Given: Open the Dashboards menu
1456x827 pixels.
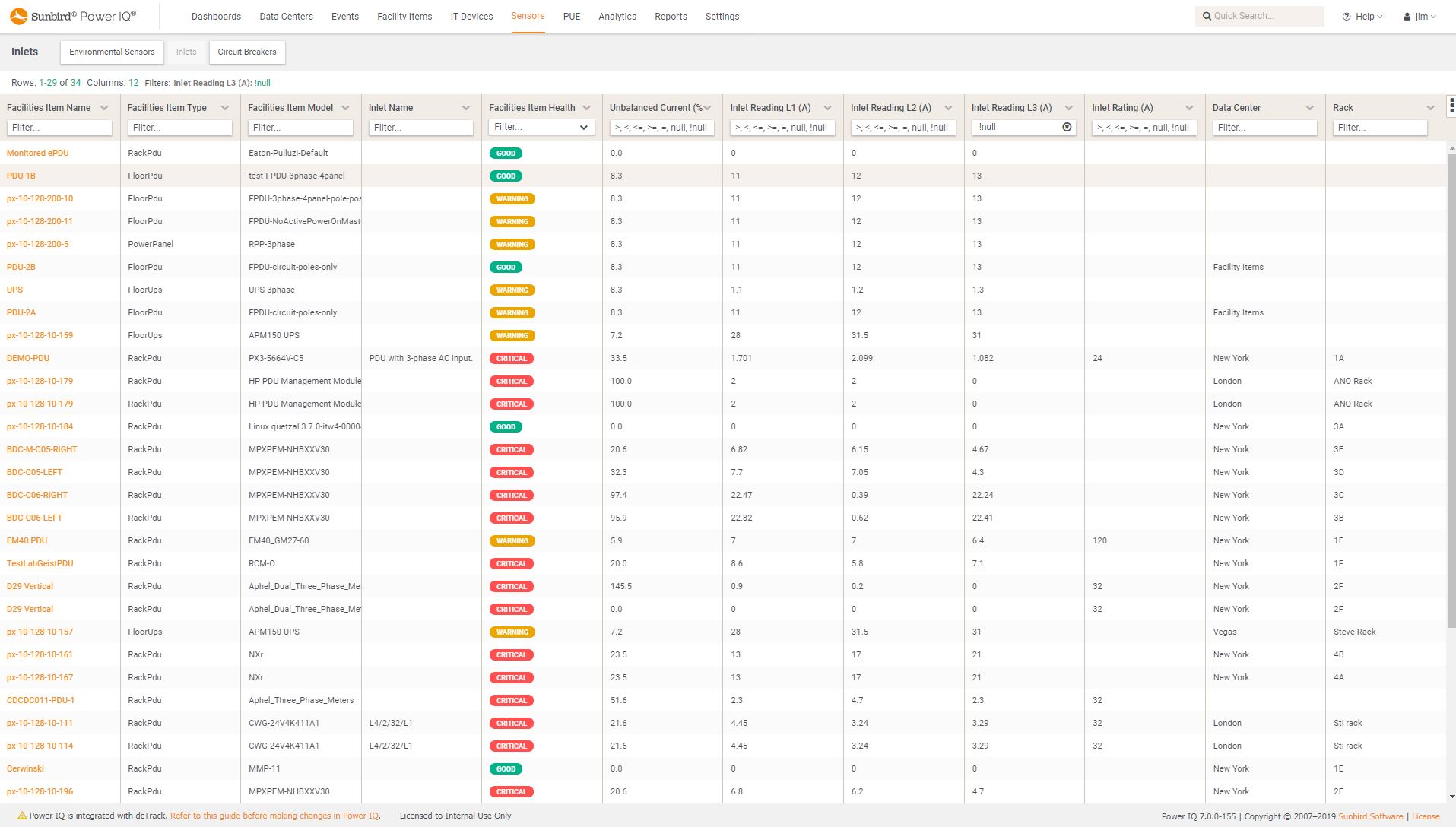Looking at the screenshot, I should pos(216,16).
